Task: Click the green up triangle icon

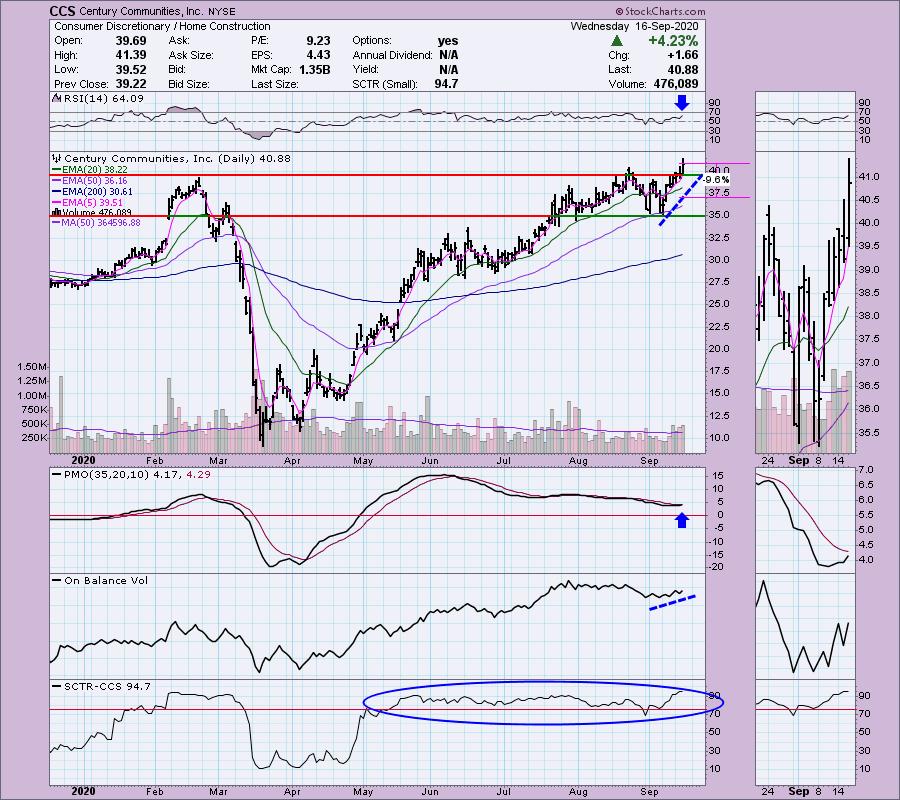Action: (616, 41)
